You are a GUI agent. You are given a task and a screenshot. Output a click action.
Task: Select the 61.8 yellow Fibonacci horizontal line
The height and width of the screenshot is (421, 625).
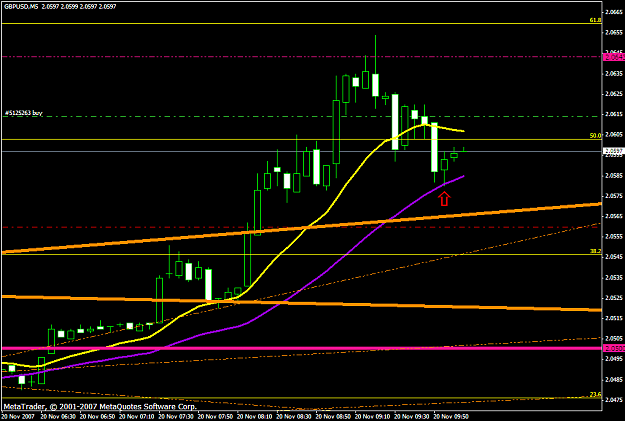302,24
